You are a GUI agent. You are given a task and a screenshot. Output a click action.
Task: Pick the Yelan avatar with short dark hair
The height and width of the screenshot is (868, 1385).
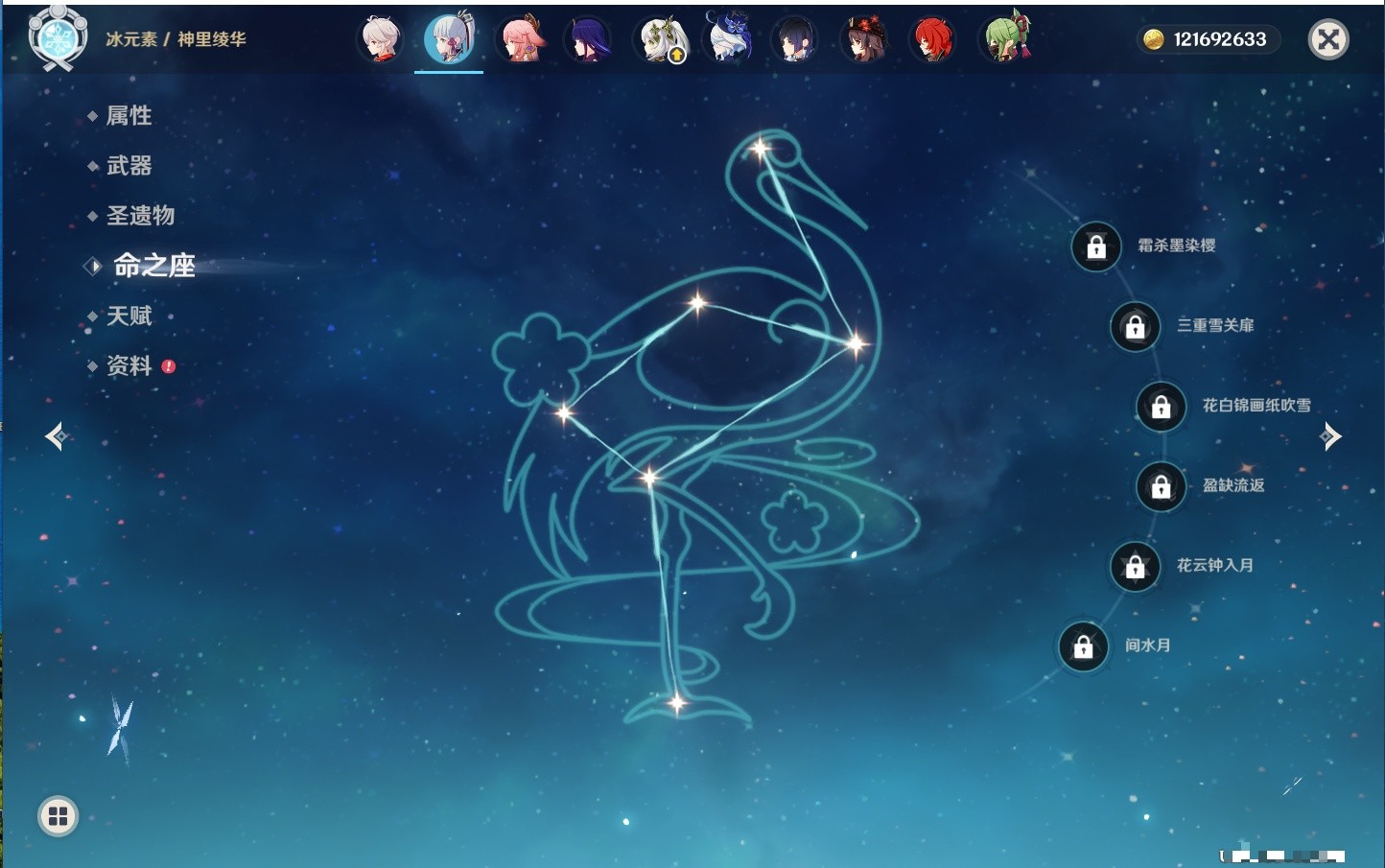[795, 40]
